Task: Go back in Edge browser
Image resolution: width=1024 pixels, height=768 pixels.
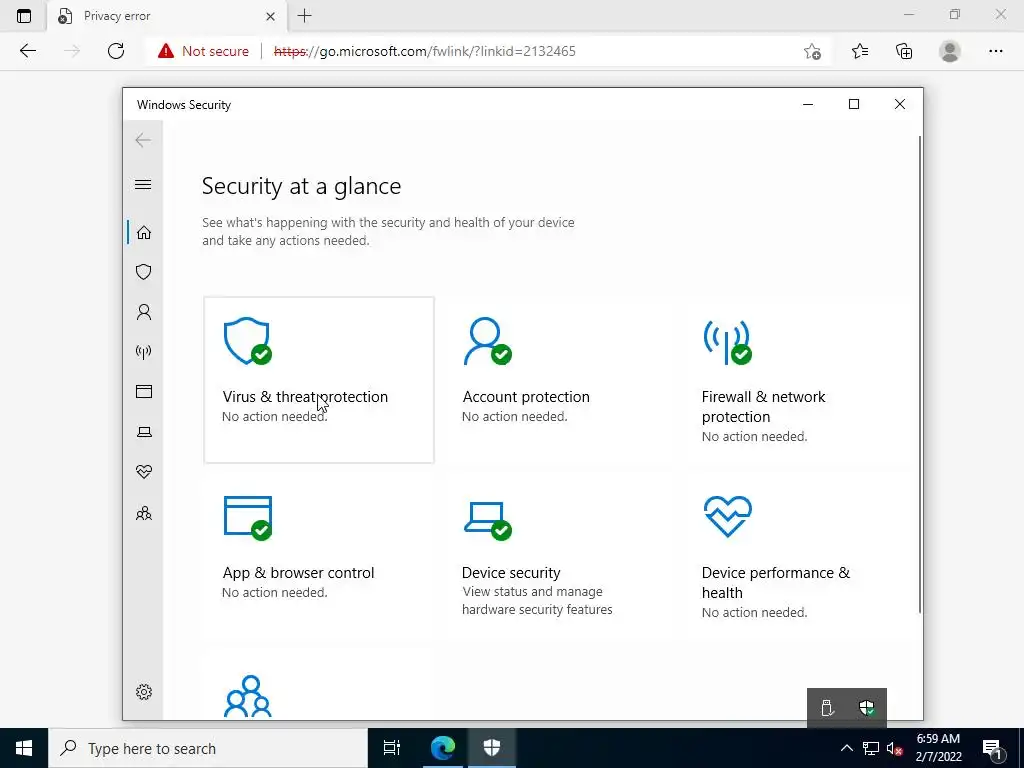Action: pos(28,51)
